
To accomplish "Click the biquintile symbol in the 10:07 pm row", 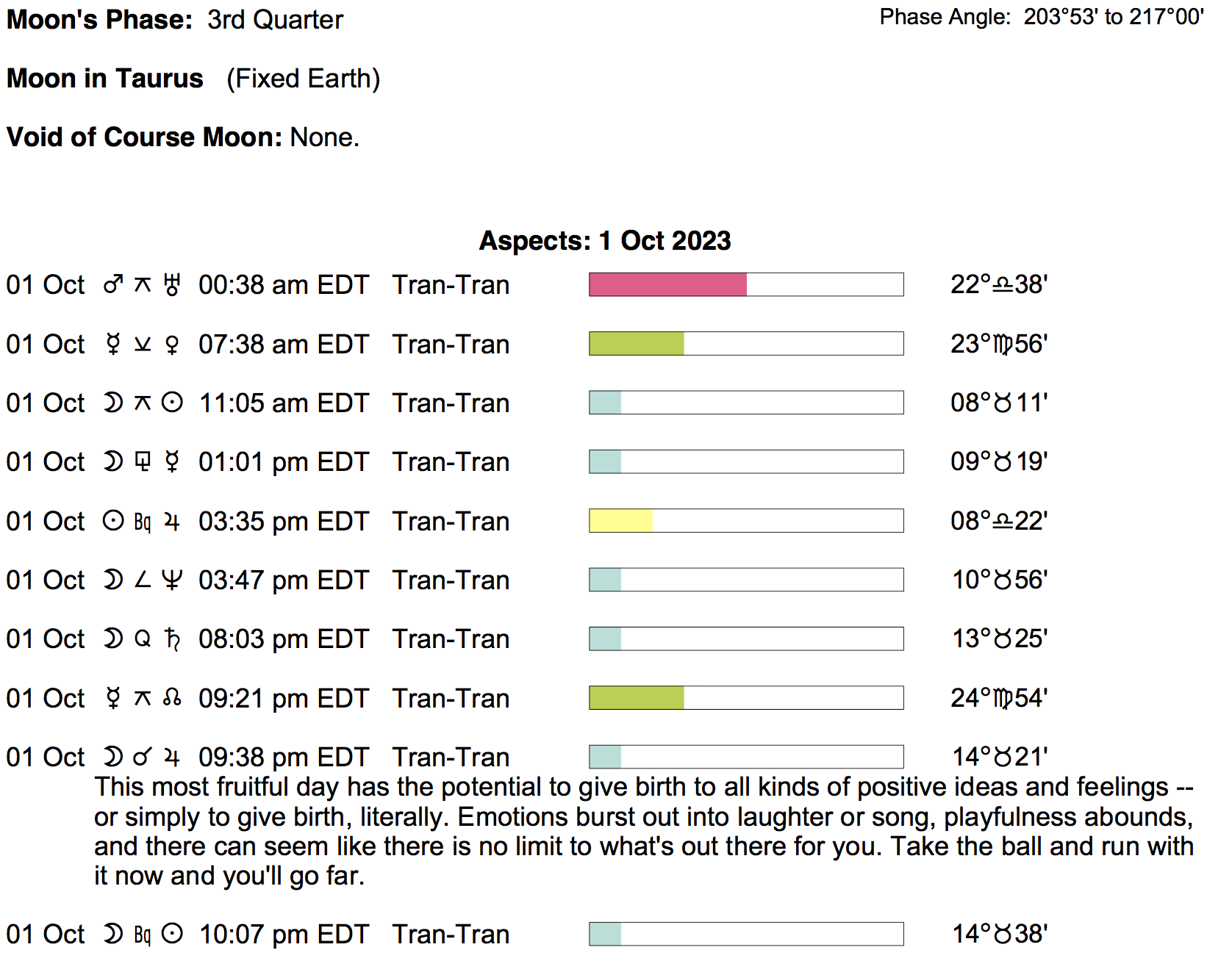I will tap(143, 935).
